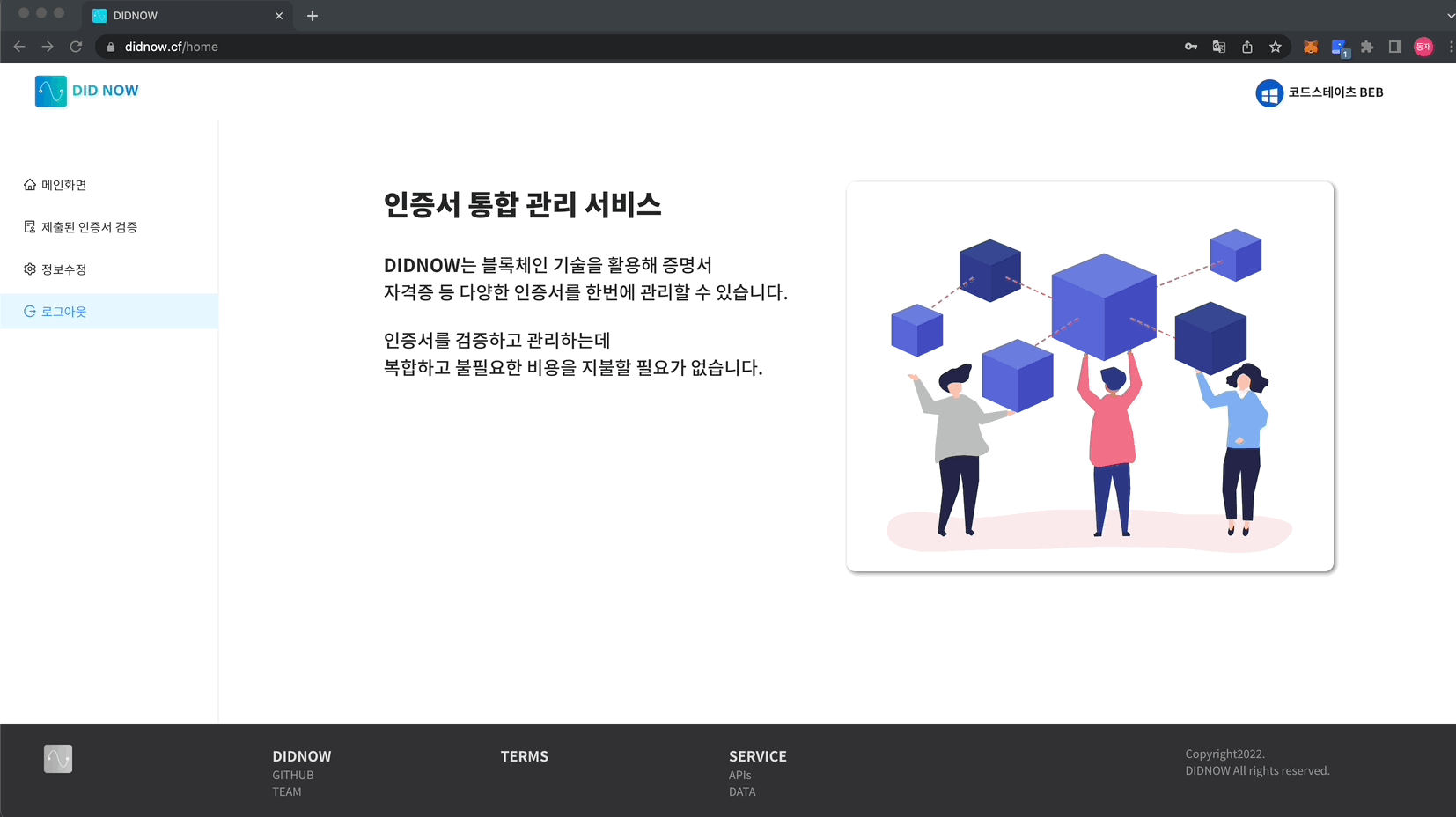
Task: Open MetaMask fox extension
Action: (x=1311, y=47)
